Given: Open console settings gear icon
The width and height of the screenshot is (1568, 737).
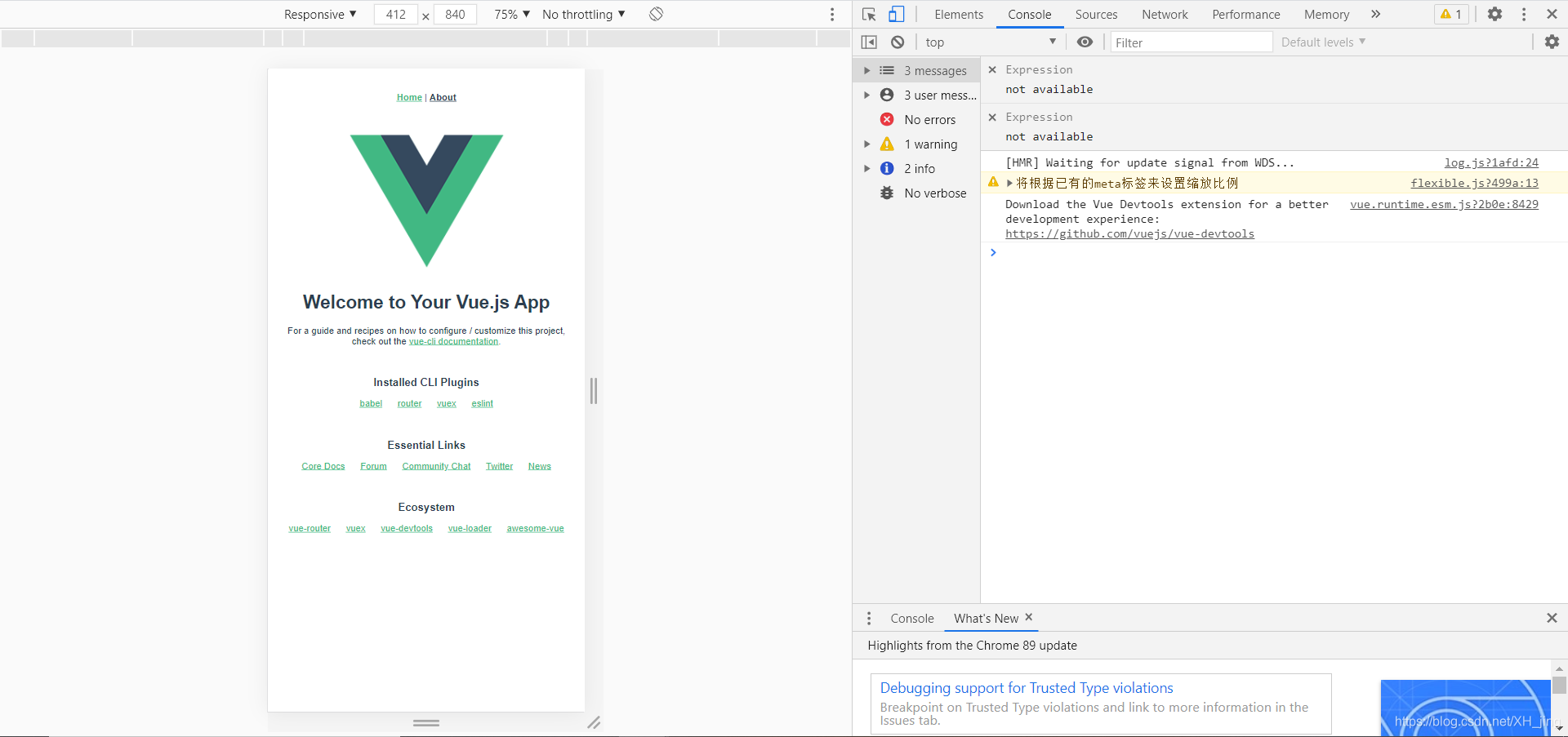Looking at the screenshot, I should [1552, 42].
